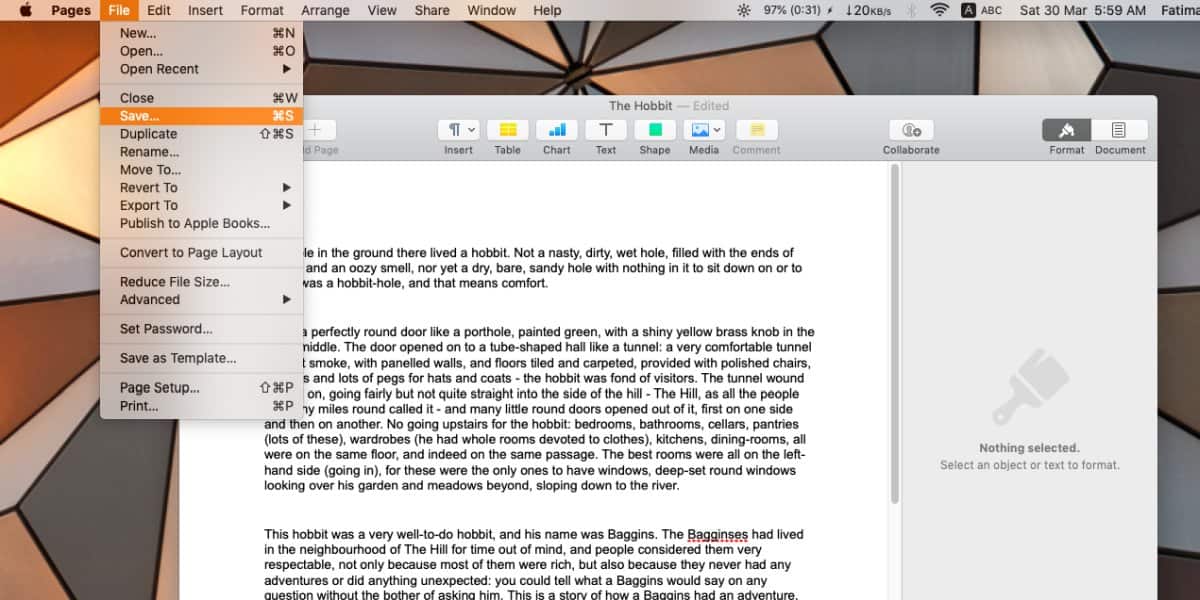Open the Apple menu logo
Image resolution: width=1200 pixels, height=600 pixels.
point(25,10)
